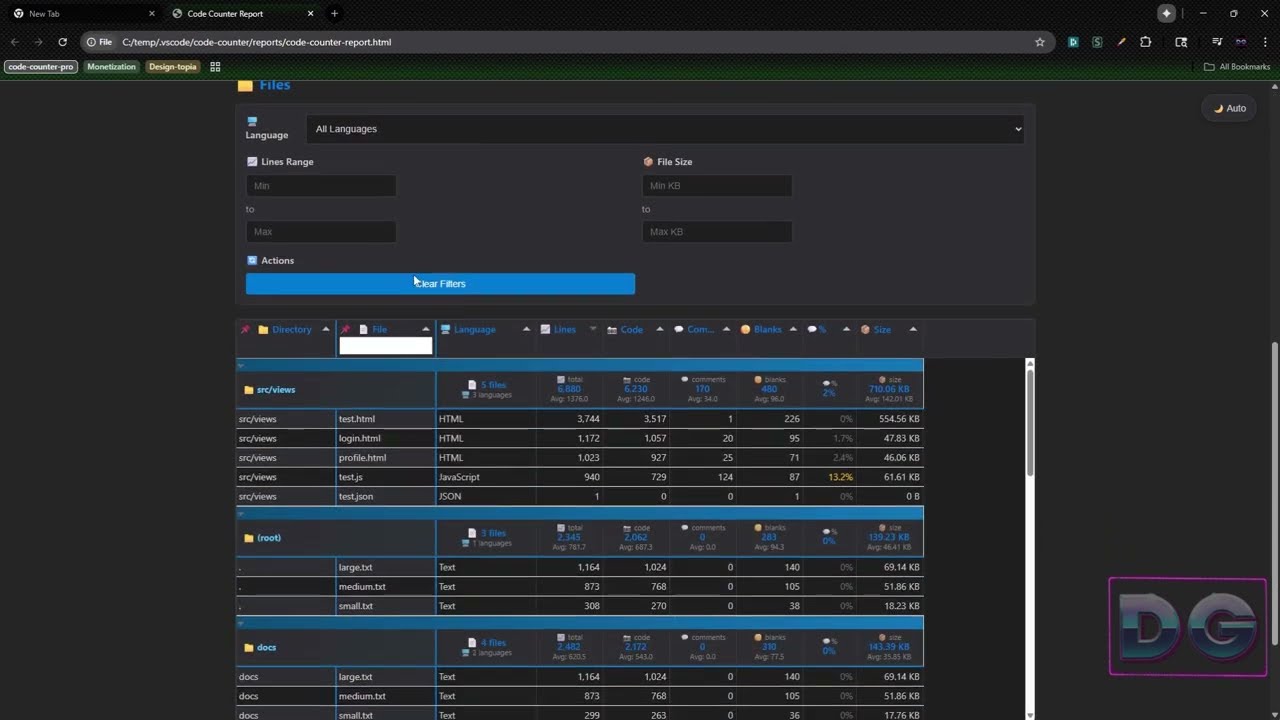Open the Extensions puzzle-piece menu
The width and height of the screenshot is (1280, 720).
pyautogui.click(x=1146, y=42)
